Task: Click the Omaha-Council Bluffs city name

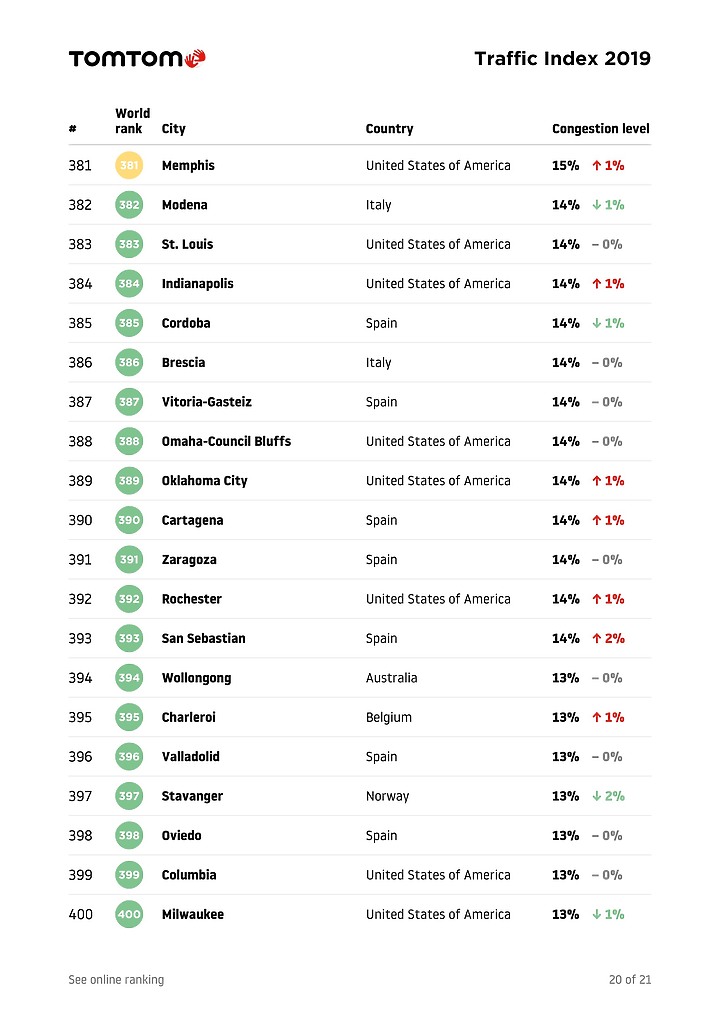Action: [x=226, y=441]
